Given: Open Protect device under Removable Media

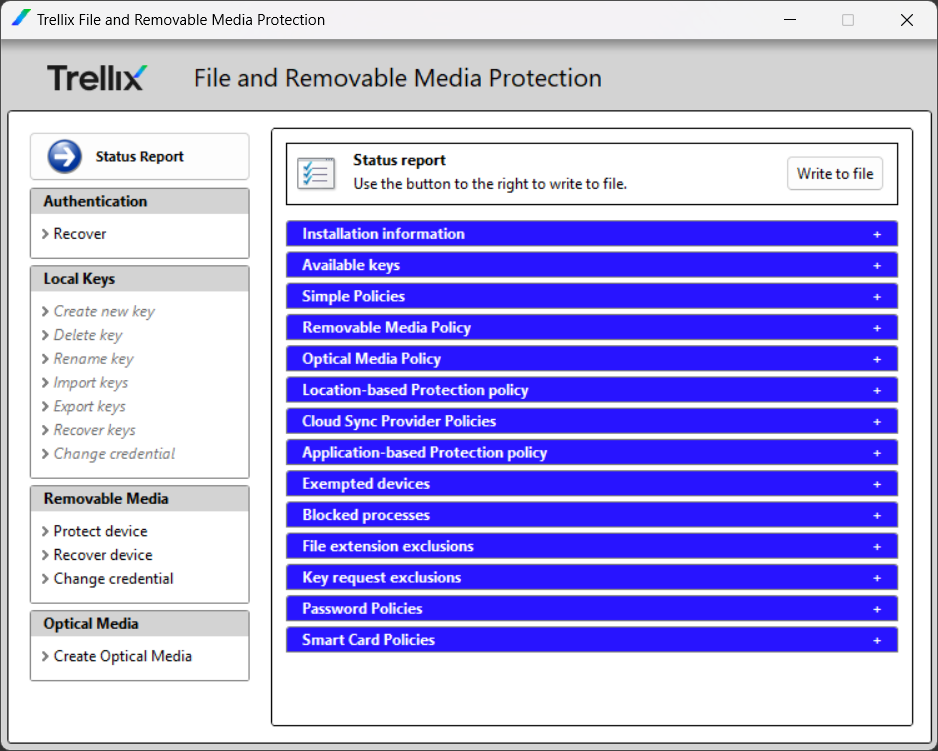Looking at the screenshot, I should coord(100,531).
